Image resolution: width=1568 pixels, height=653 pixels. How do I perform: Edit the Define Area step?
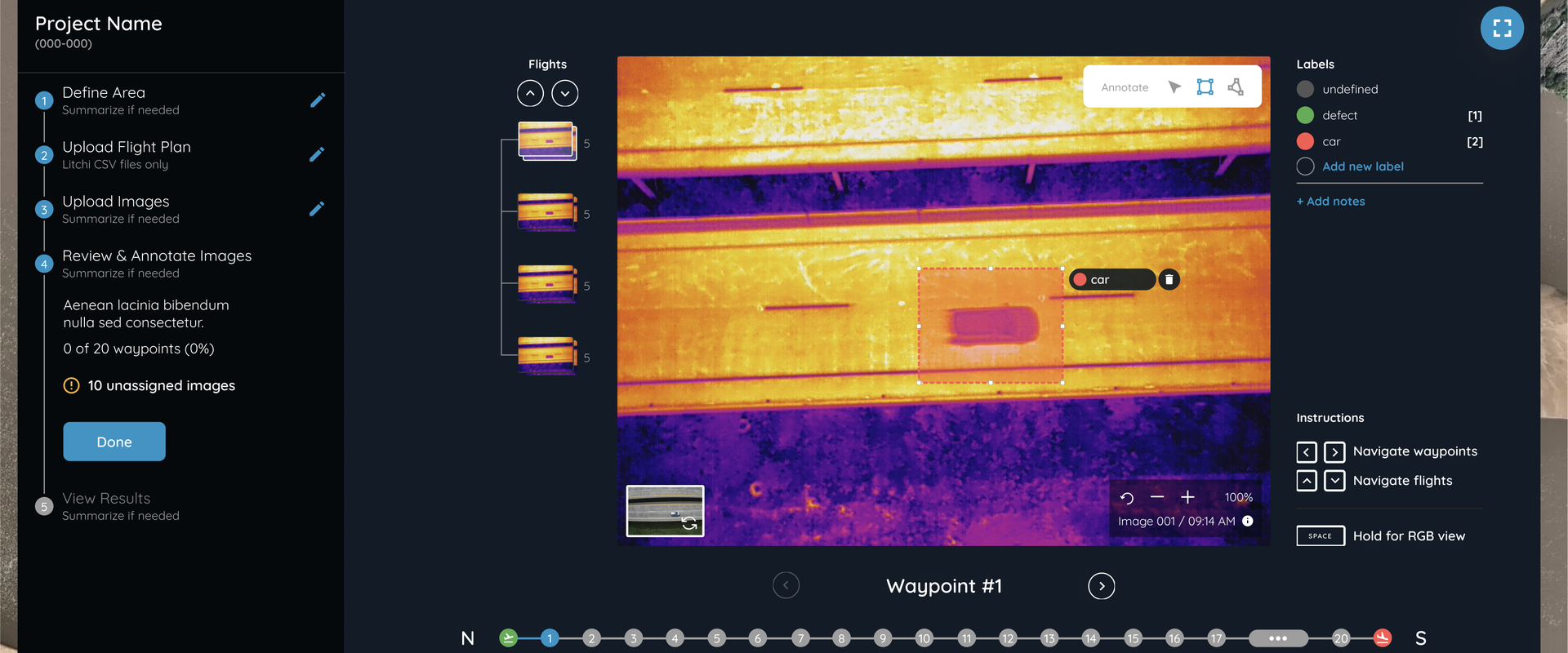point(318,100)
